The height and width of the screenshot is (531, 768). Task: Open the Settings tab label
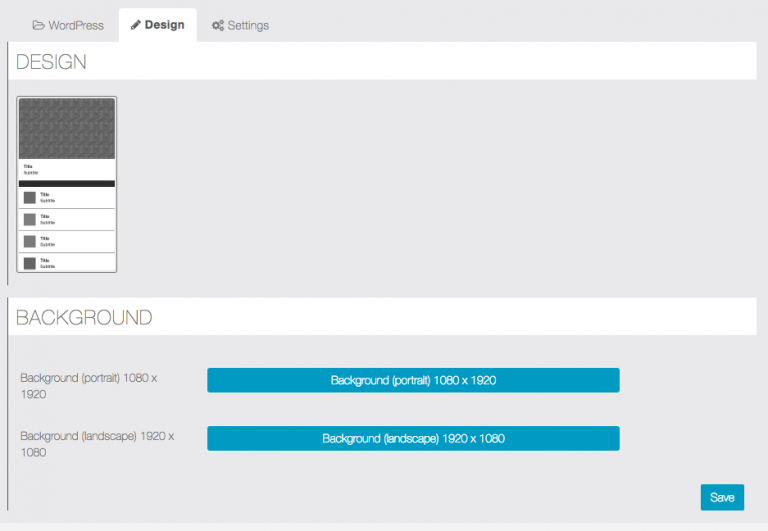coord(248,25)
